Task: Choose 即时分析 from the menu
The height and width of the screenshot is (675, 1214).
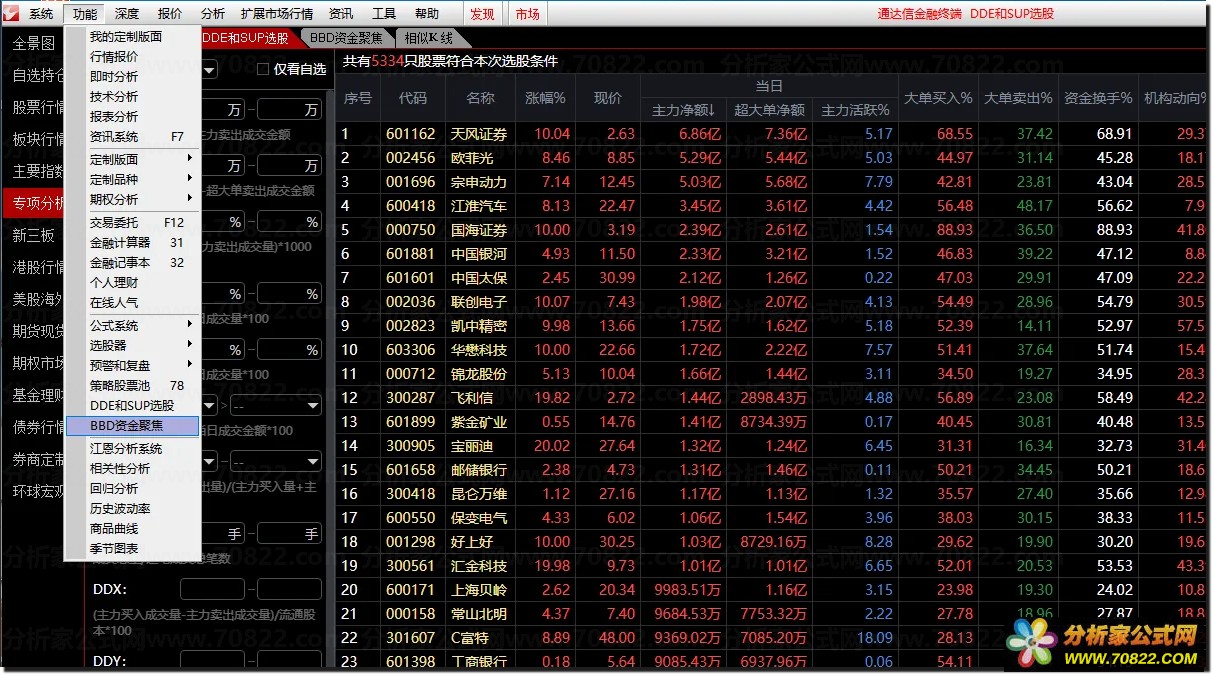Action: click(x=132, y=77)
